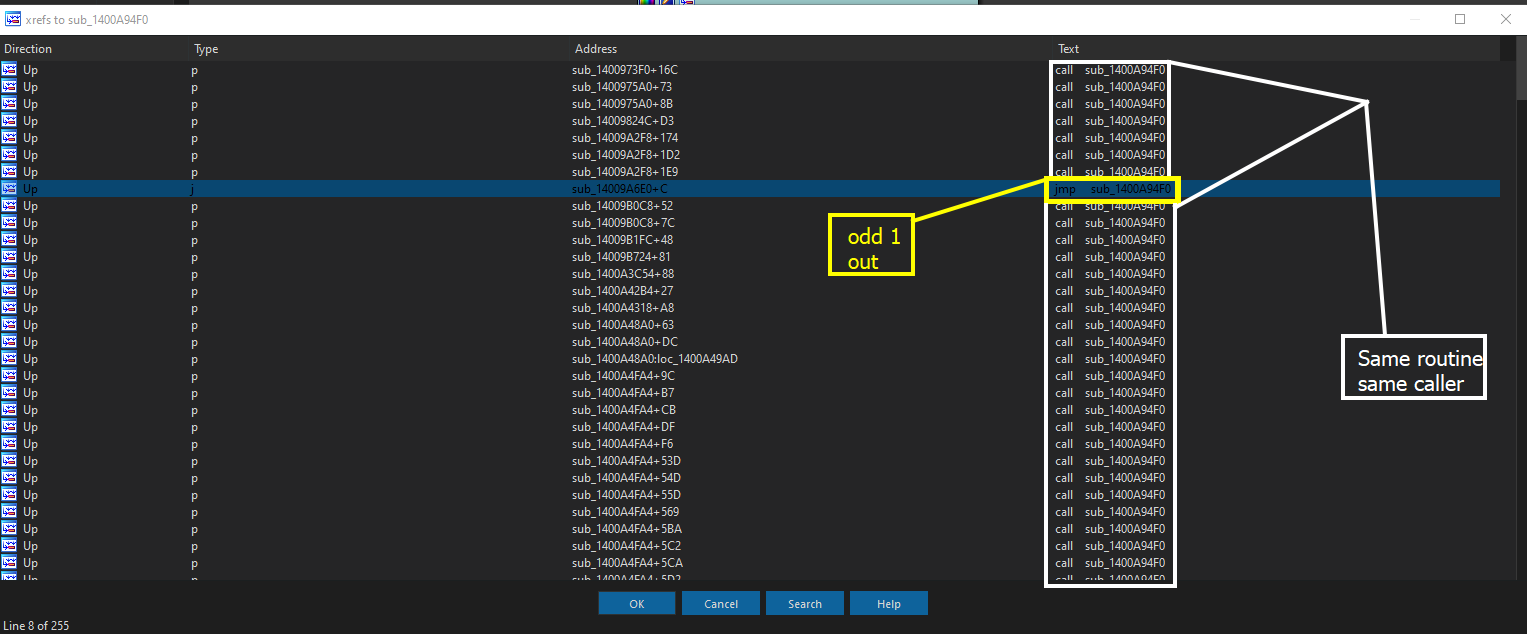Image resolution: width=1527 pixels, height=634 pixels.
Task: Sort xrefs by the Type column header
Action: pyautogui.click(x=206, y=49)
